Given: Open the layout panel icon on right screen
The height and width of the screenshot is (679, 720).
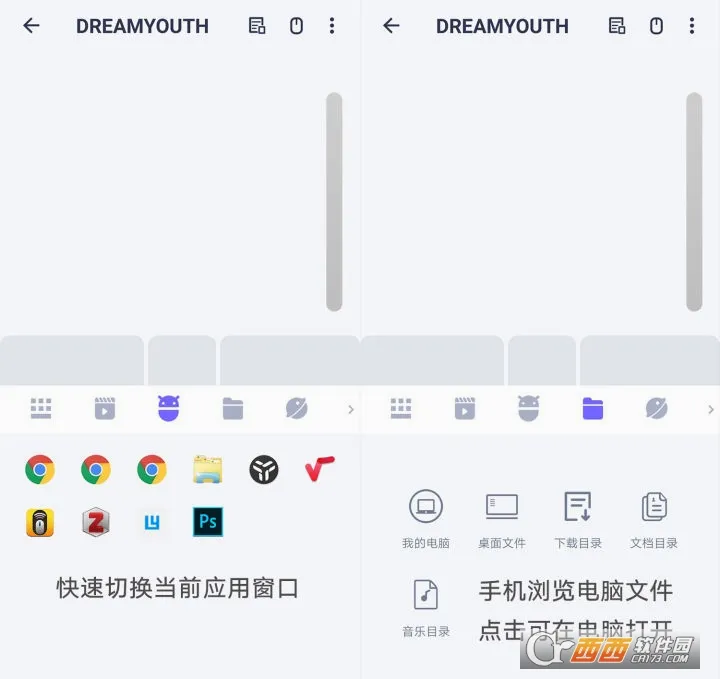Looking at the screenshot, I should (617, 26).
